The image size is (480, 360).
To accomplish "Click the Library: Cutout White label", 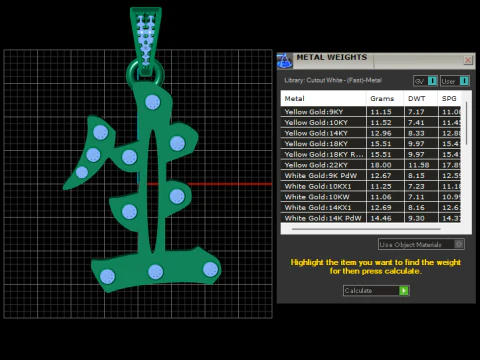I will [333, 80].
